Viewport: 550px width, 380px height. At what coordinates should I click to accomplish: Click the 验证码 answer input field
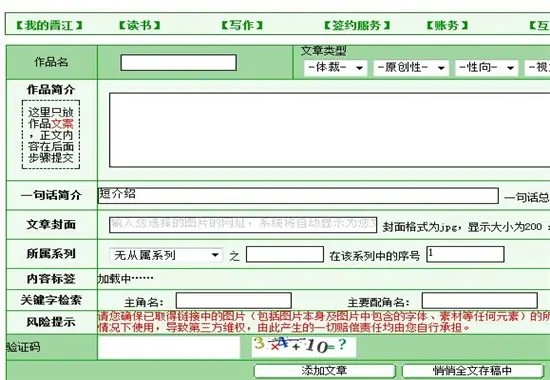pos(169,347)
